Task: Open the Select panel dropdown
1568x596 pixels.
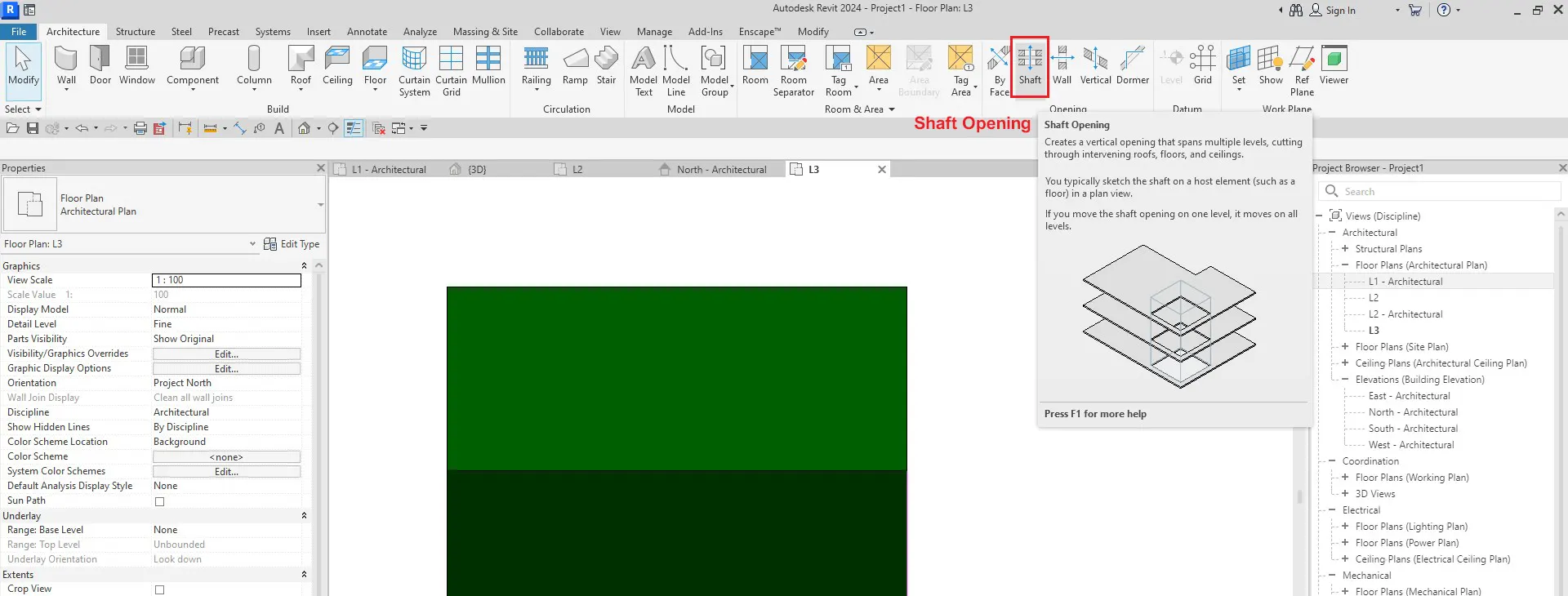Action: 23,109
